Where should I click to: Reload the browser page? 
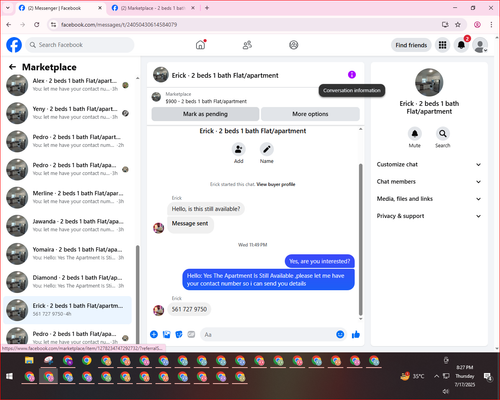click(37, 25)
